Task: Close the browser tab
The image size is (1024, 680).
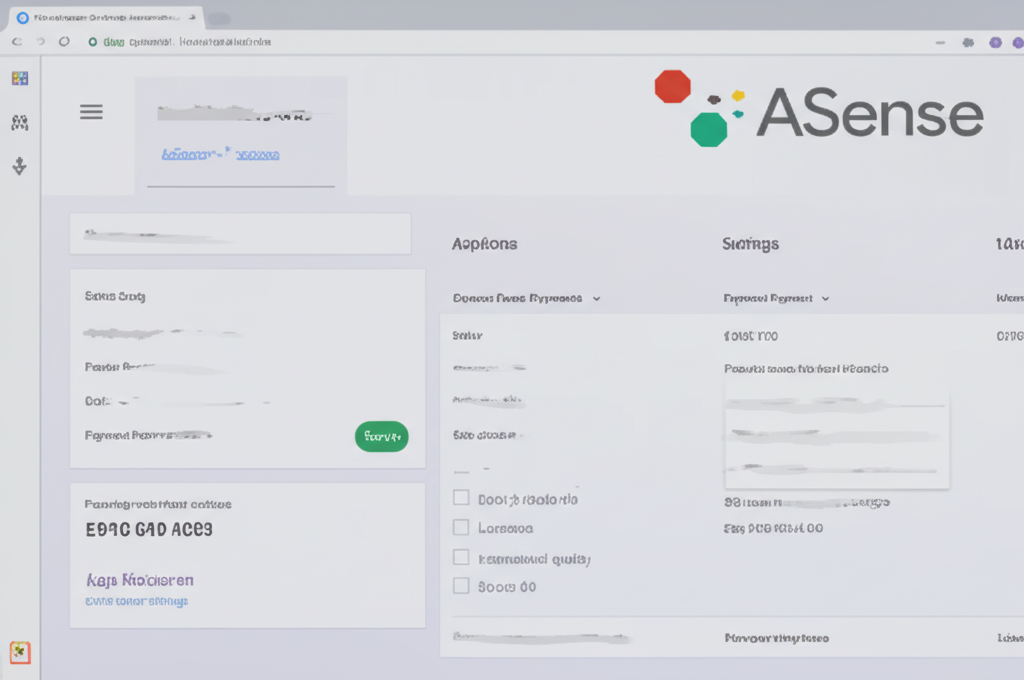Action: tap(192, 18)
